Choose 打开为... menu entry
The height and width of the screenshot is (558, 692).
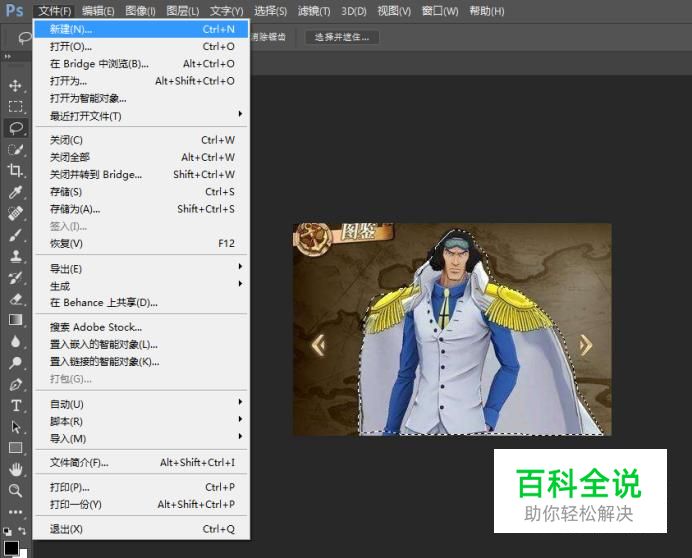pyautogui.click(x=141, y=81)
